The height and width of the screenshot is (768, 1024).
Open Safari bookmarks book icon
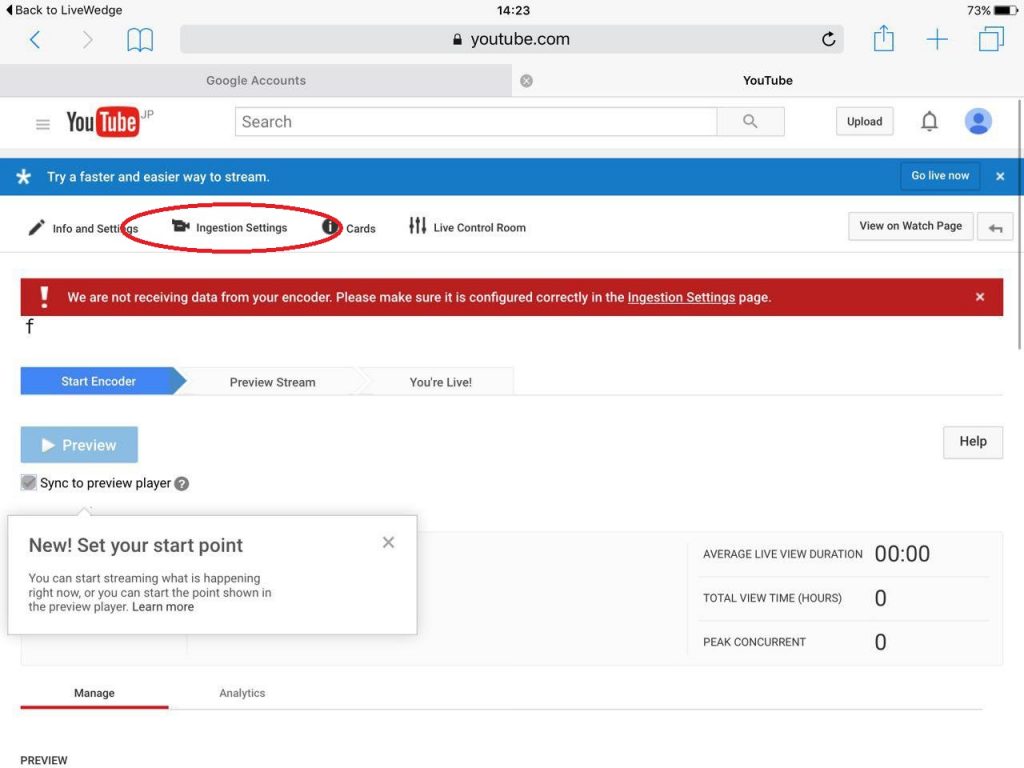point(140,40)
